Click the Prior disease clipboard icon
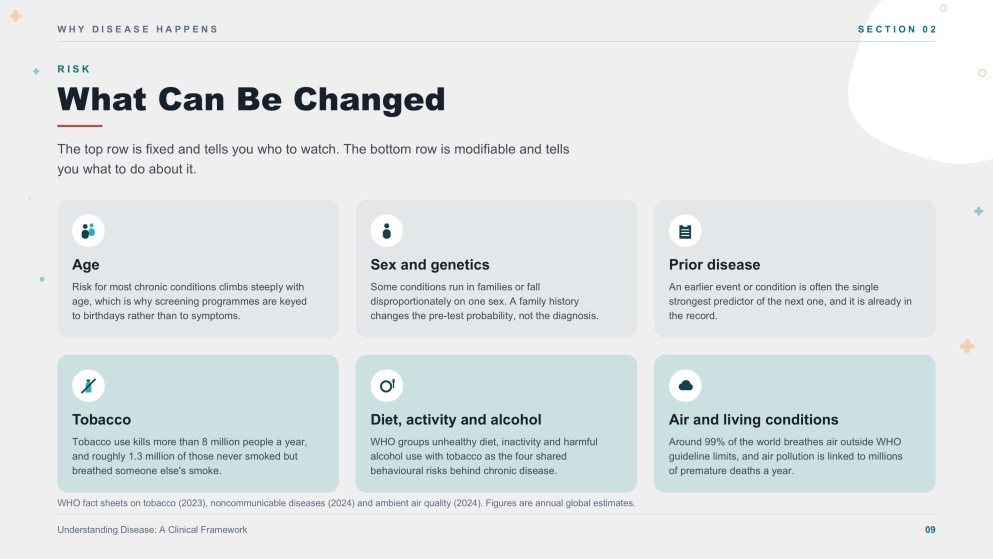Screen dimensions: 993x559 pyautogui.click(x=685, y=231)
